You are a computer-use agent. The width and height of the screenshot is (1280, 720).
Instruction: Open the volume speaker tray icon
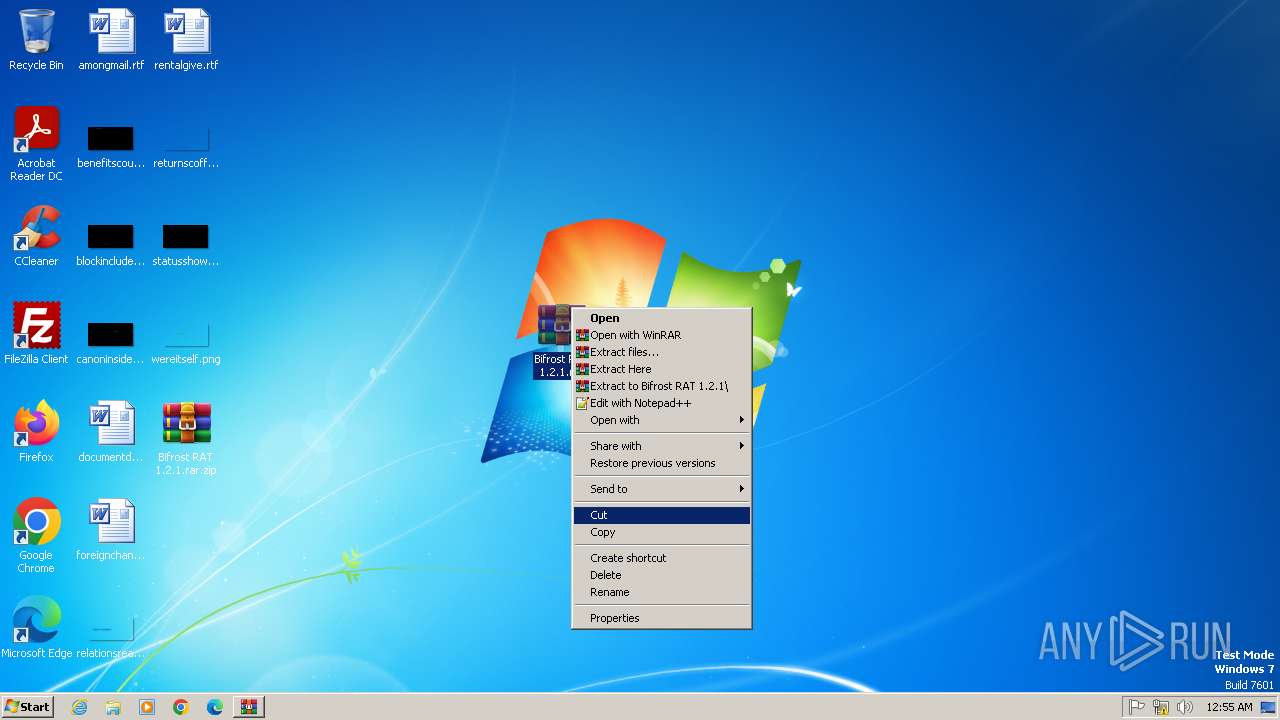coord(1185,707)
